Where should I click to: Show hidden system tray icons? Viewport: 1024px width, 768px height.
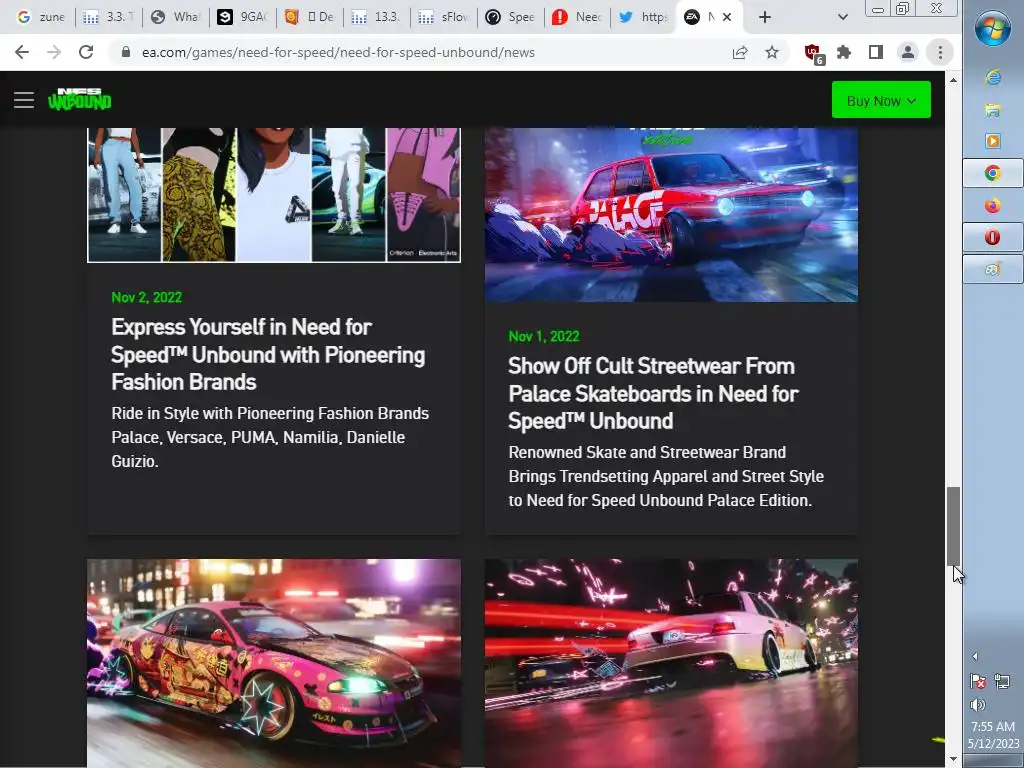coord(975,656)
